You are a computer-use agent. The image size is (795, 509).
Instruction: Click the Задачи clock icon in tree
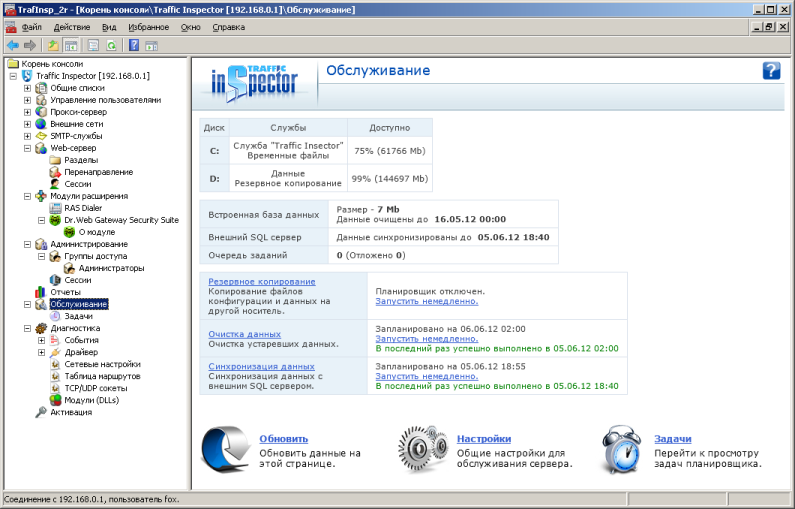tap(55, 316)
